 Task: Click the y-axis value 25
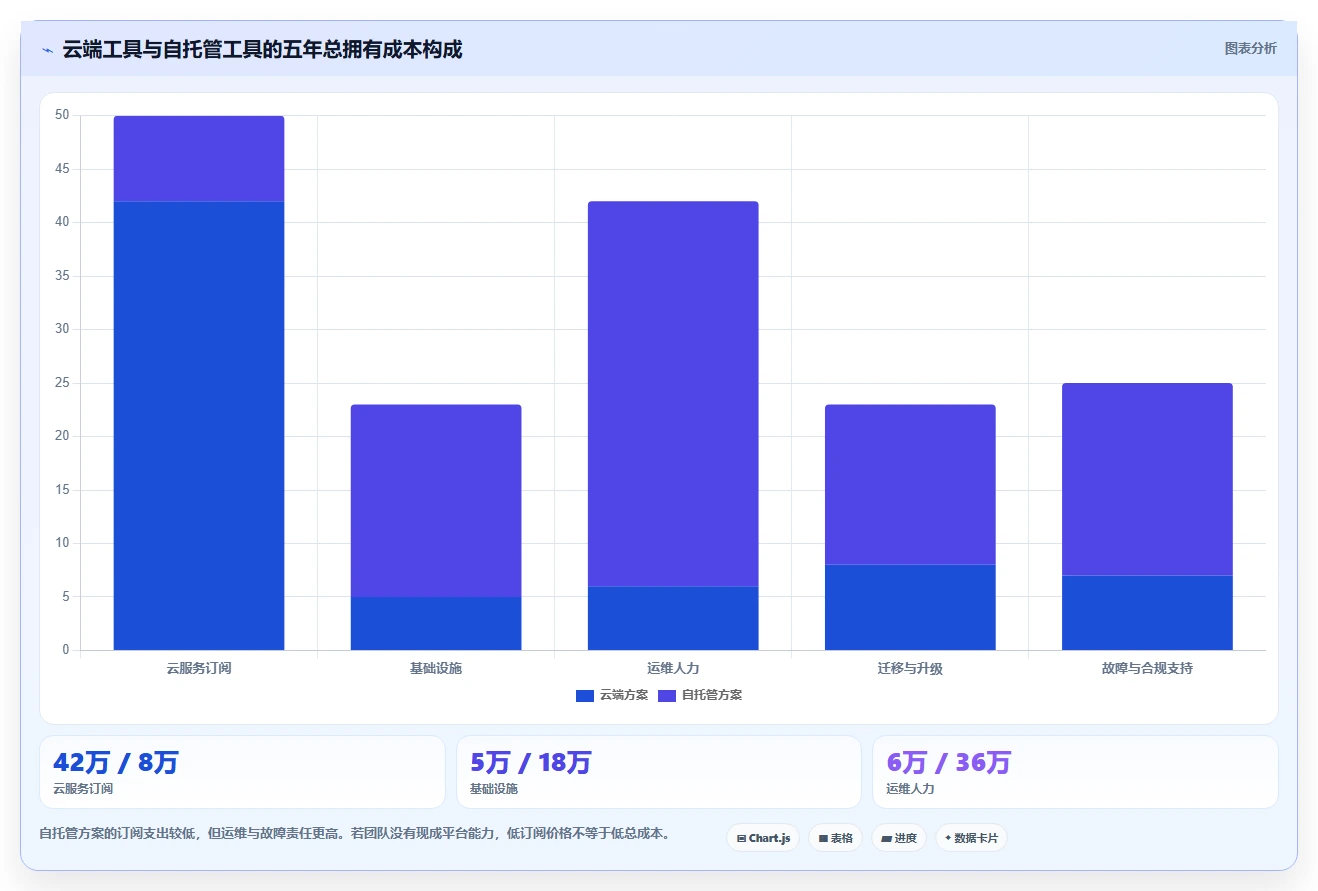point(62,383)
